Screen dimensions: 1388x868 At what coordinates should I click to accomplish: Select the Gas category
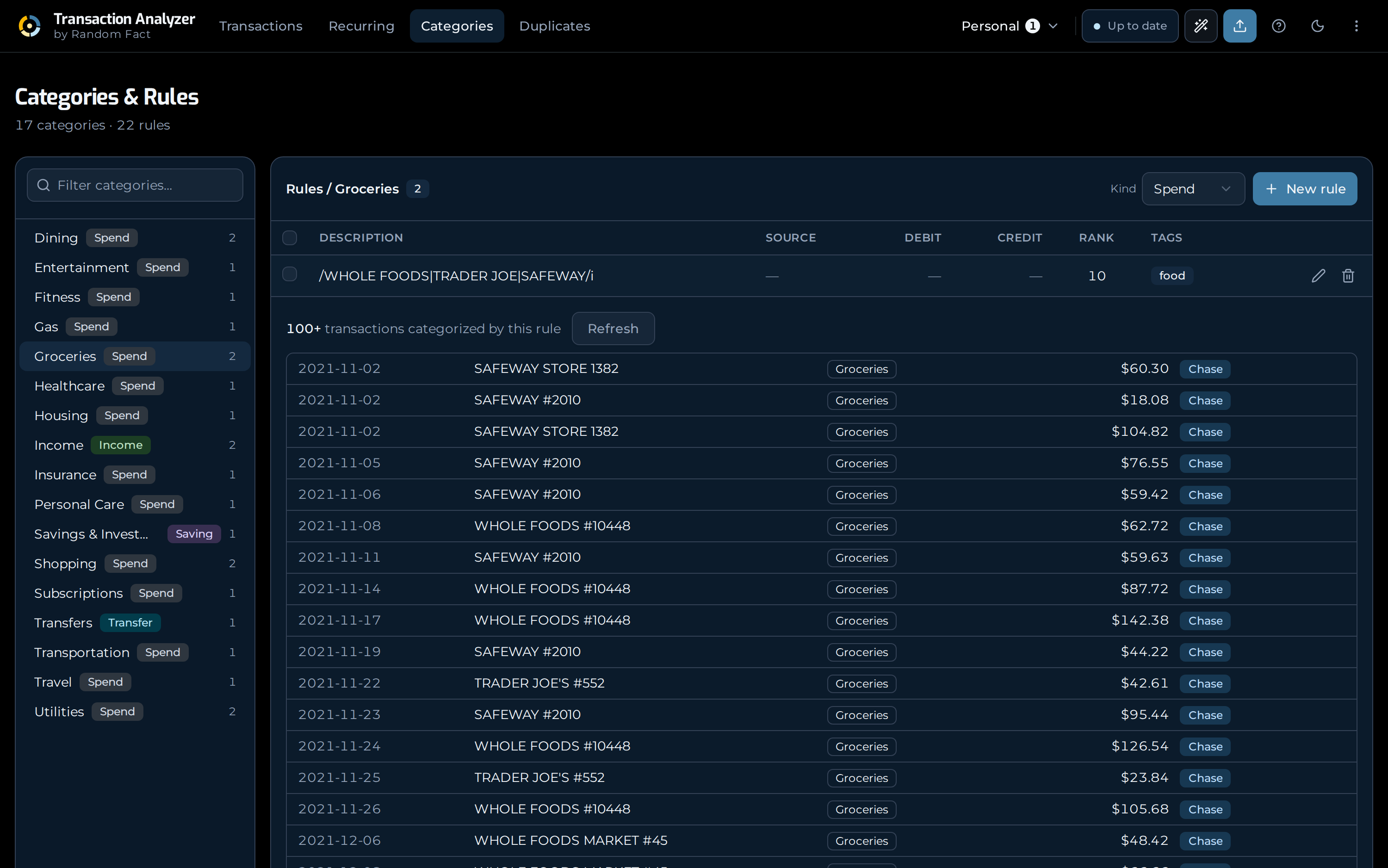(135, 327)
